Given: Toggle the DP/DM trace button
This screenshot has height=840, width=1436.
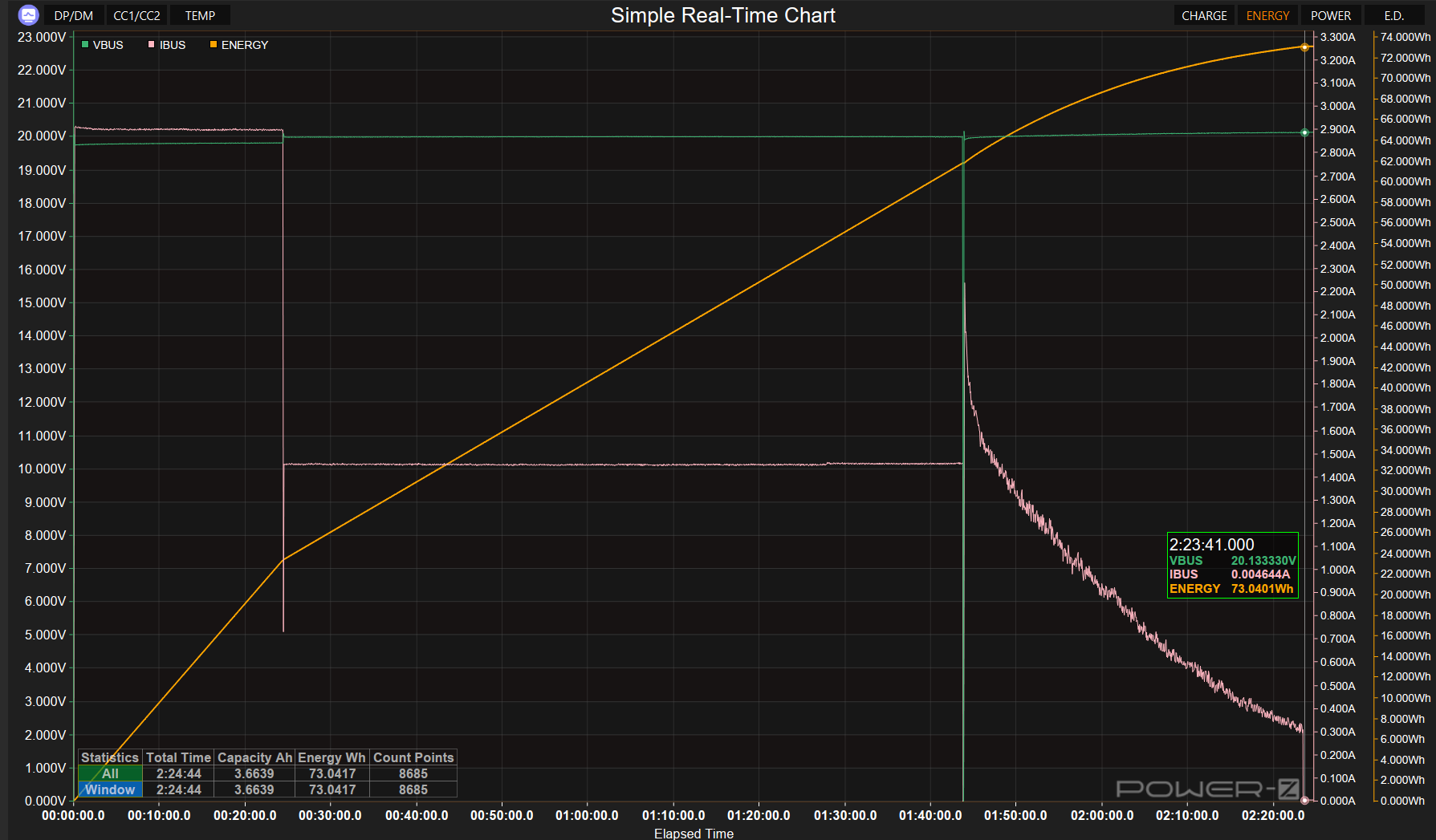Looking at the screenshot, I should click(x=74, y=15).
